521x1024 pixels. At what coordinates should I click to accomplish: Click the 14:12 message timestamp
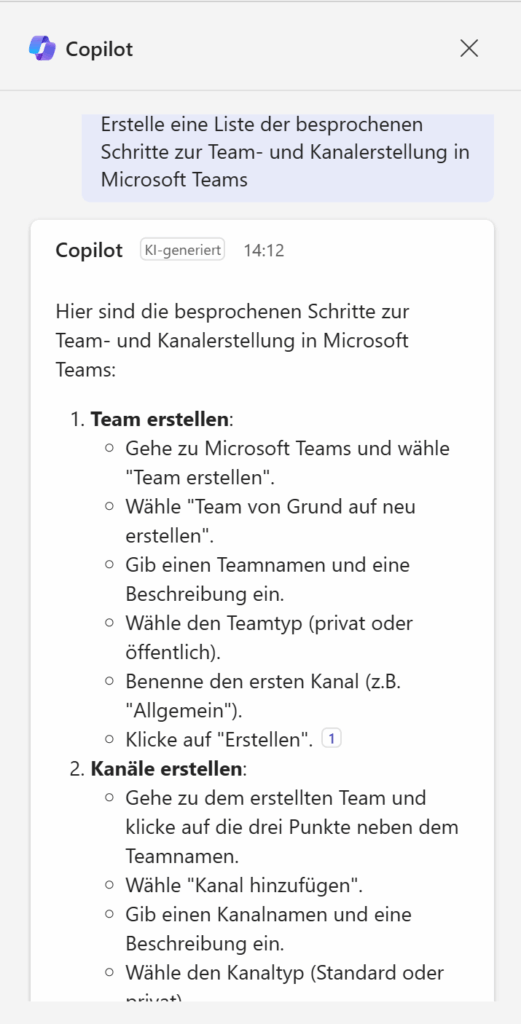(264, 250)
